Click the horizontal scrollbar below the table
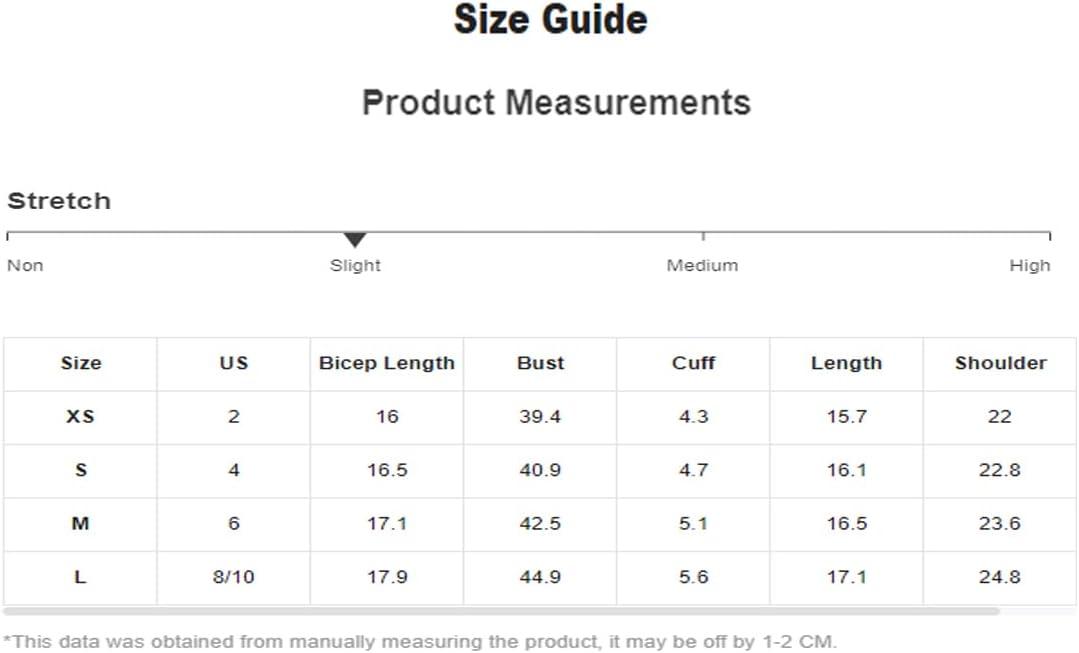The width and height of the screenshot is (1079, 653). [501, 611]
